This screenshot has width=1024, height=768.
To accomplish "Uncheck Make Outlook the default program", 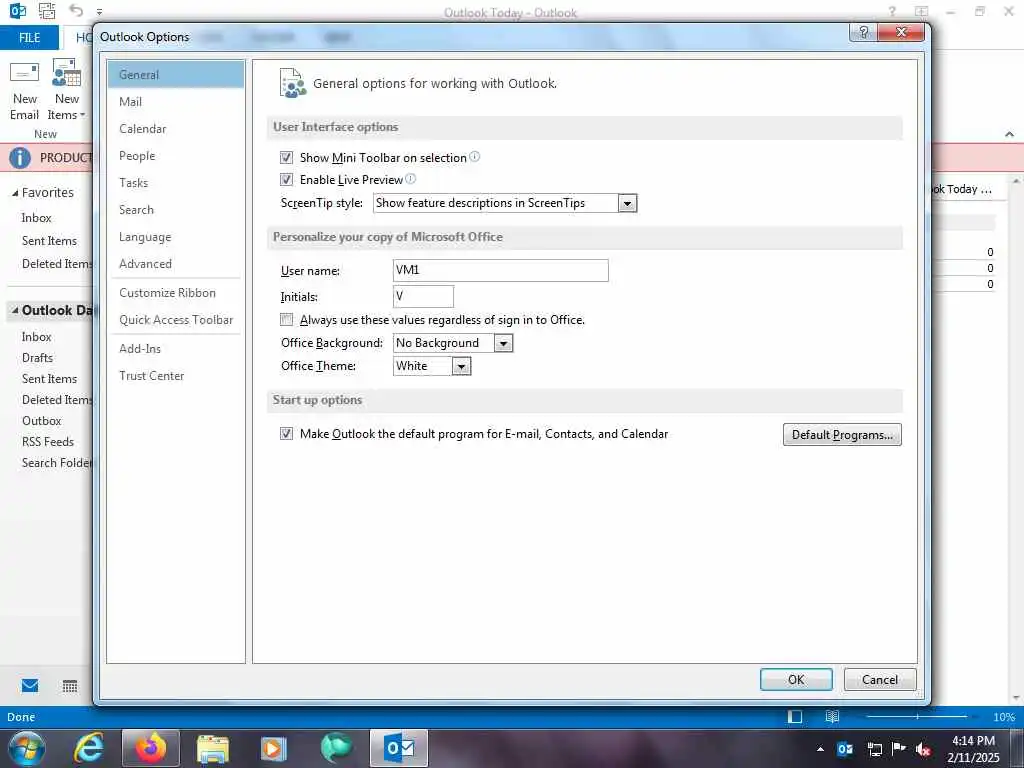I will pos(286,434).
